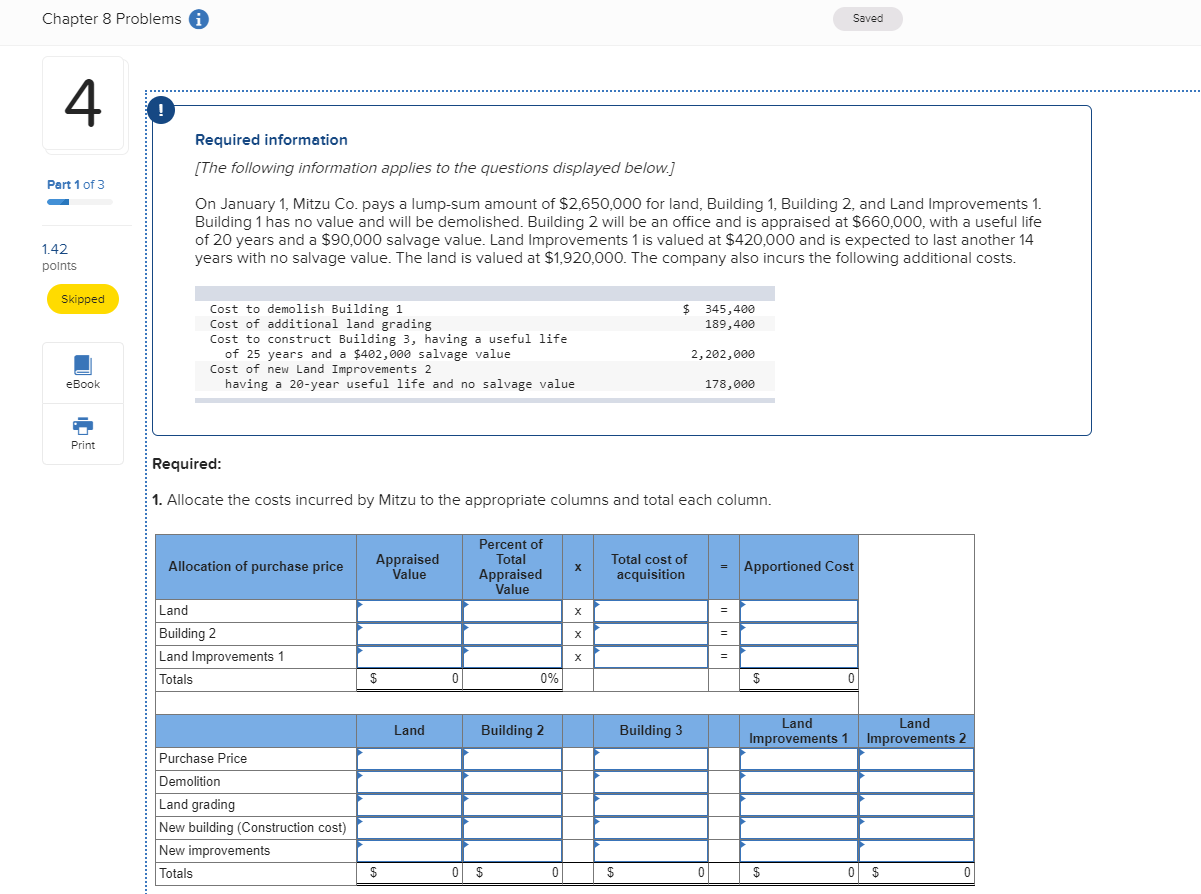Click the Land grading cell under Land Improvements 1
The image size is (1201, 894).
[798, 804]
